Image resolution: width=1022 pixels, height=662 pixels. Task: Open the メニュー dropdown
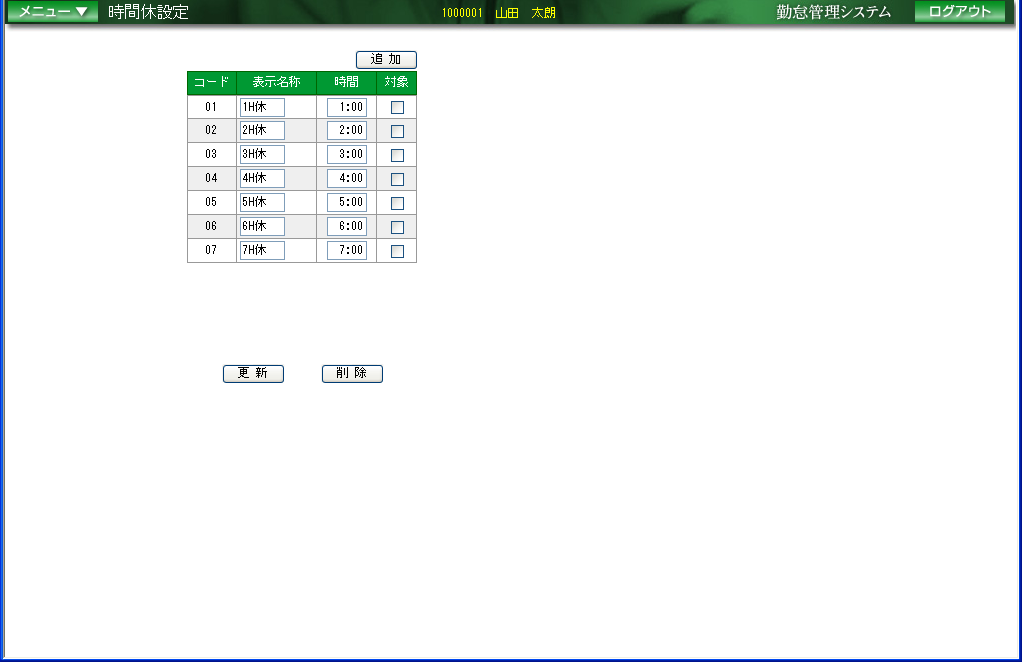[x=53, y=11]
